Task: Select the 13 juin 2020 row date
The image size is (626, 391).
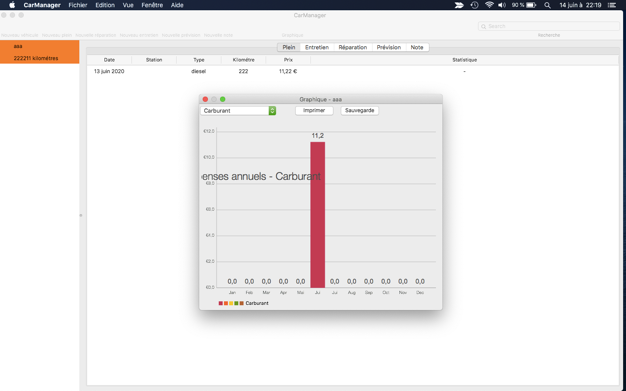Action: (x=109, y=71)
